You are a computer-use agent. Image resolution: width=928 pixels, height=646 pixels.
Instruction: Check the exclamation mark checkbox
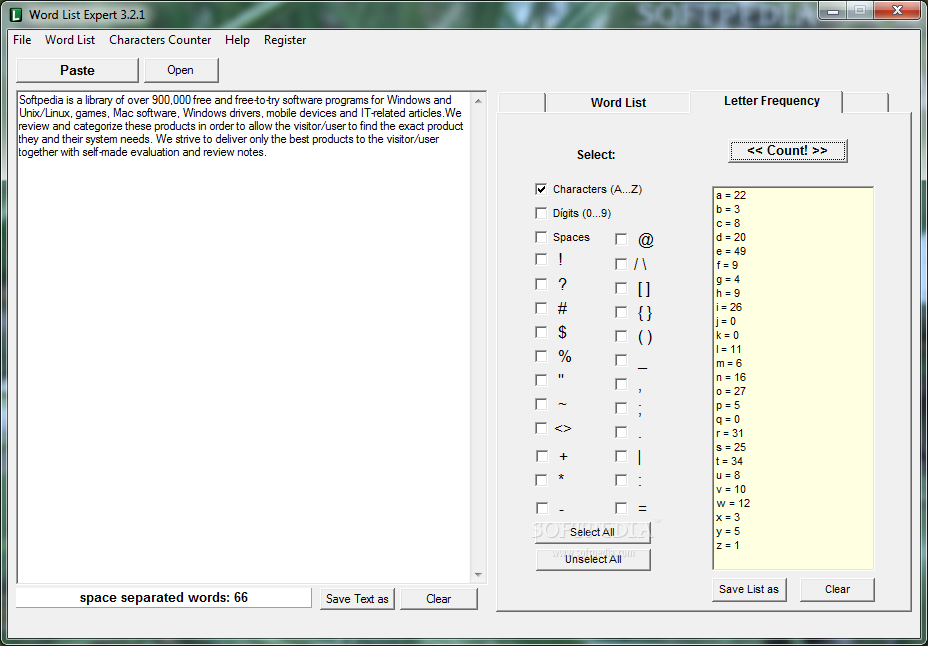pos(541,260)
